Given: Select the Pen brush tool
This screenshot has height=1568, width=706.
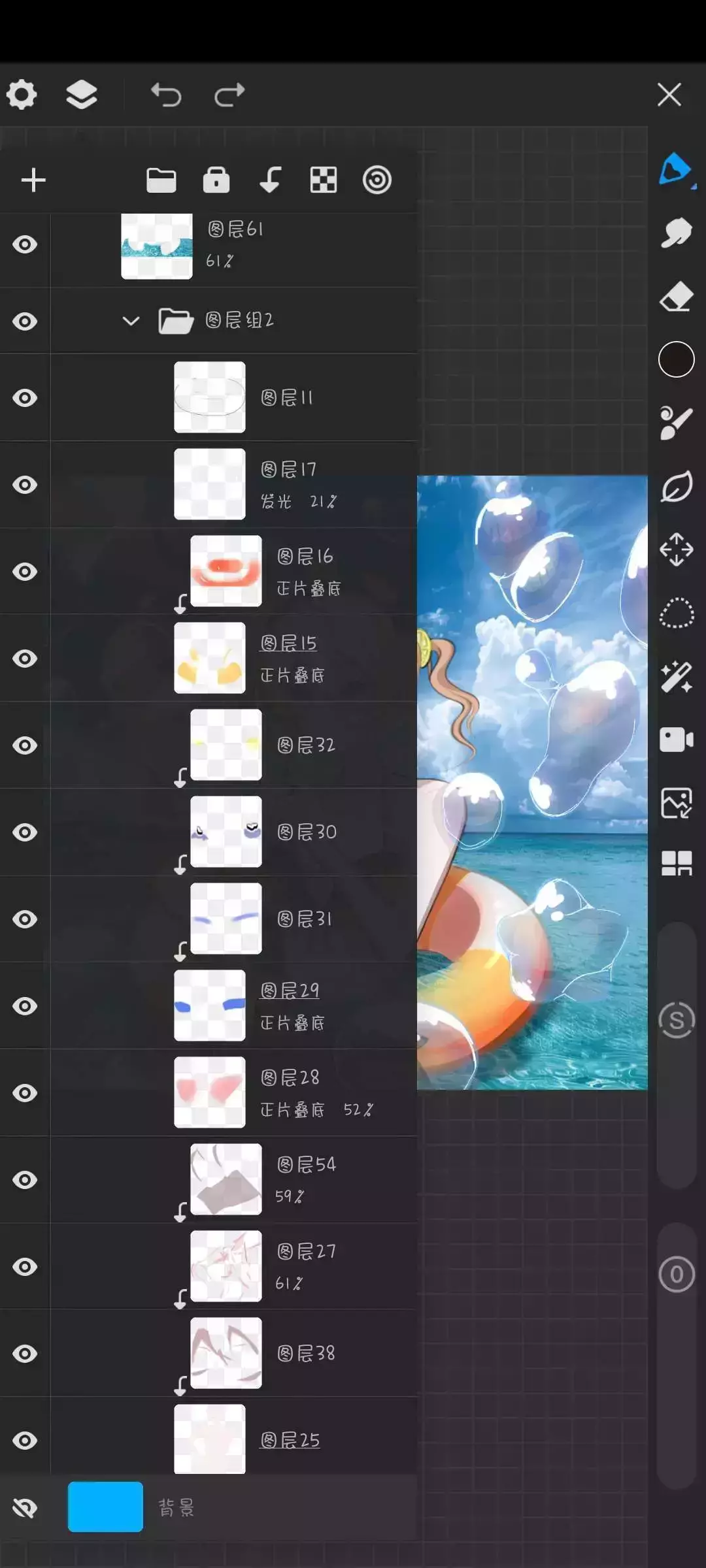Looking at the screenshot, I should coord(676,170).
